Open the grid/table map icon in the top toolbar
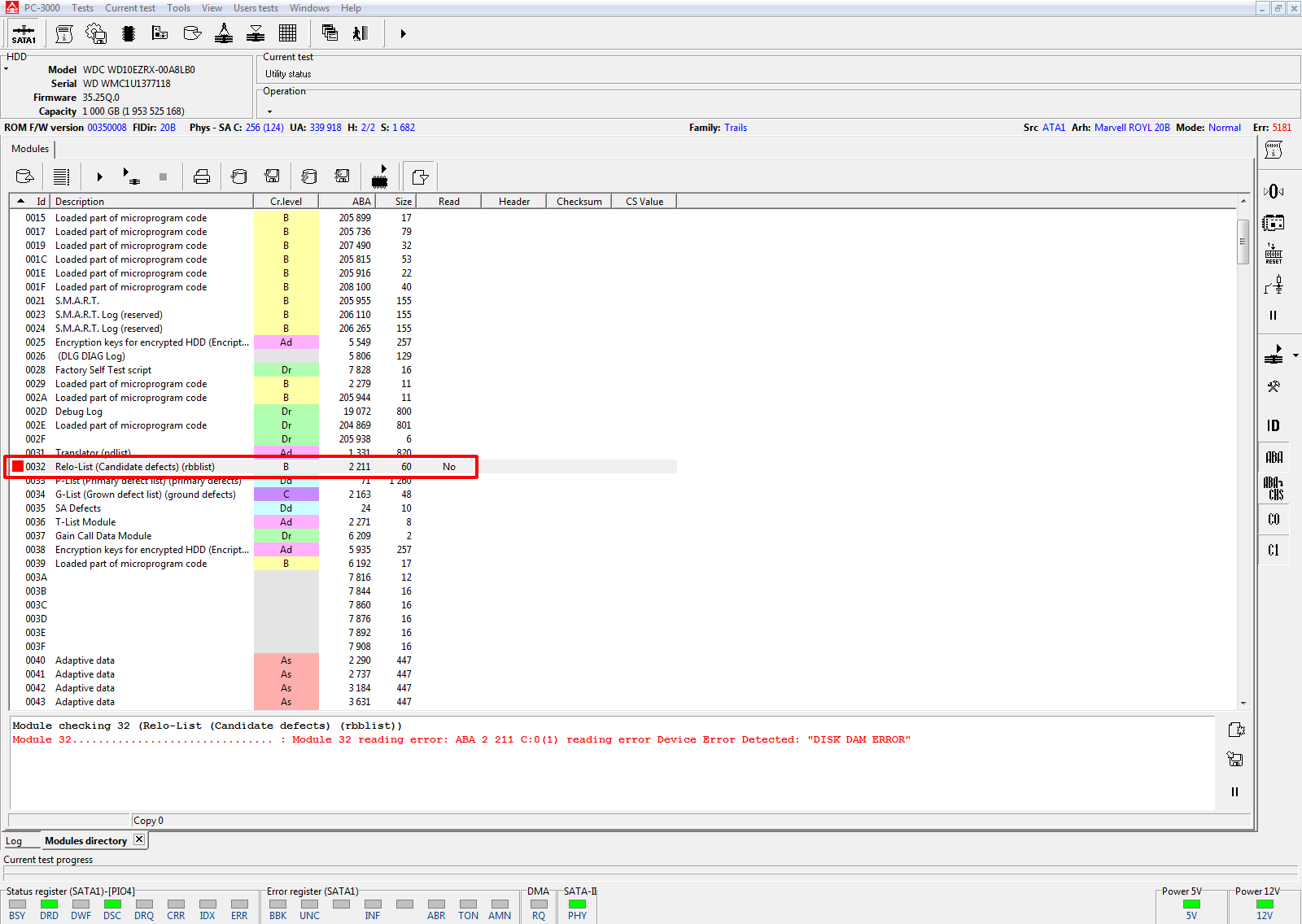 point(287,33)
